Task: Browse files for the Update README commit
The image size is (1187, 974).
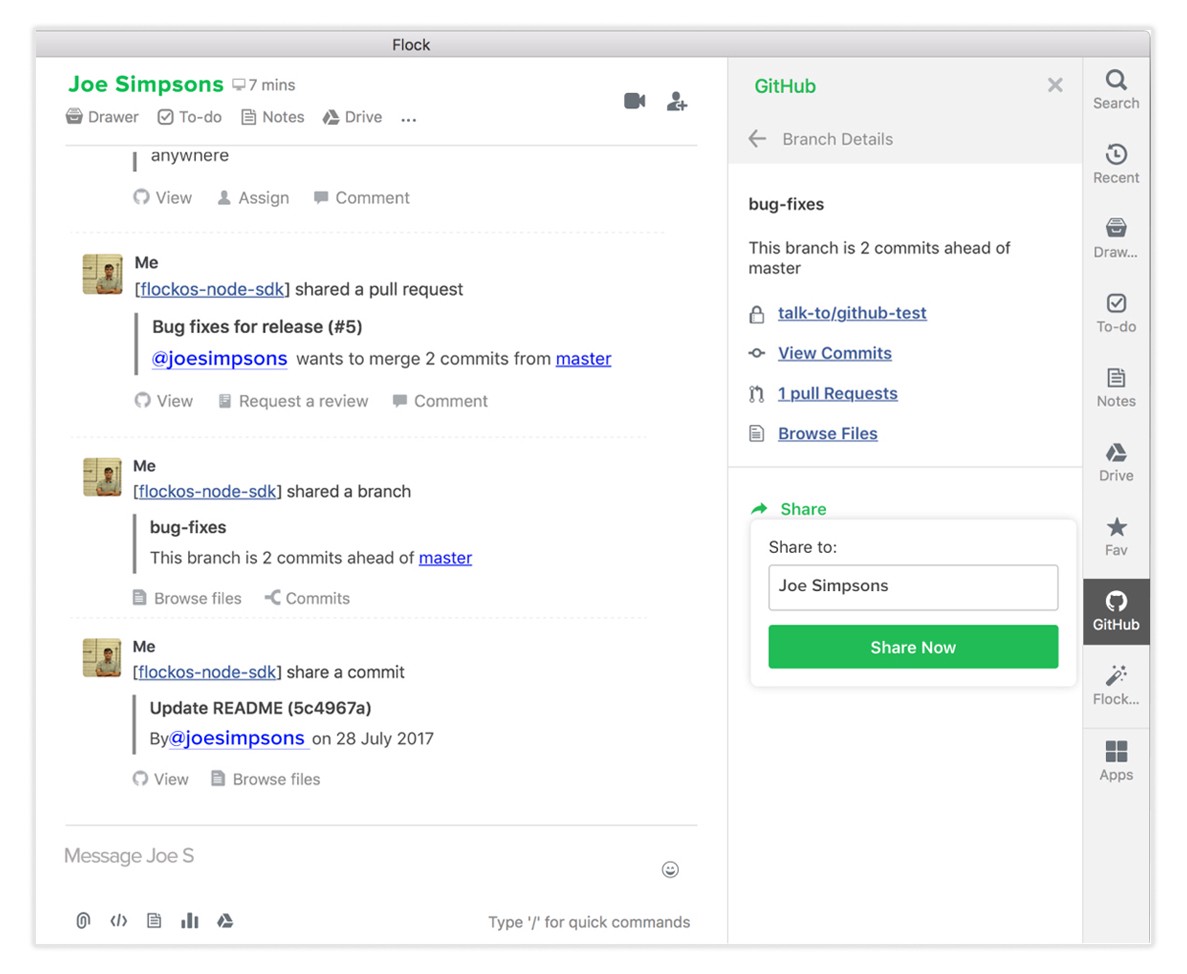Action: point(266,780)
